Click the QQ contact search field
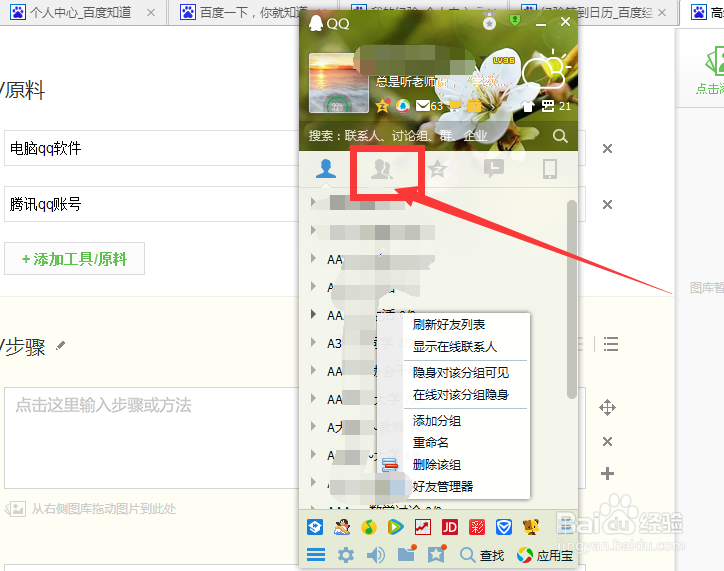 point(427,136)
